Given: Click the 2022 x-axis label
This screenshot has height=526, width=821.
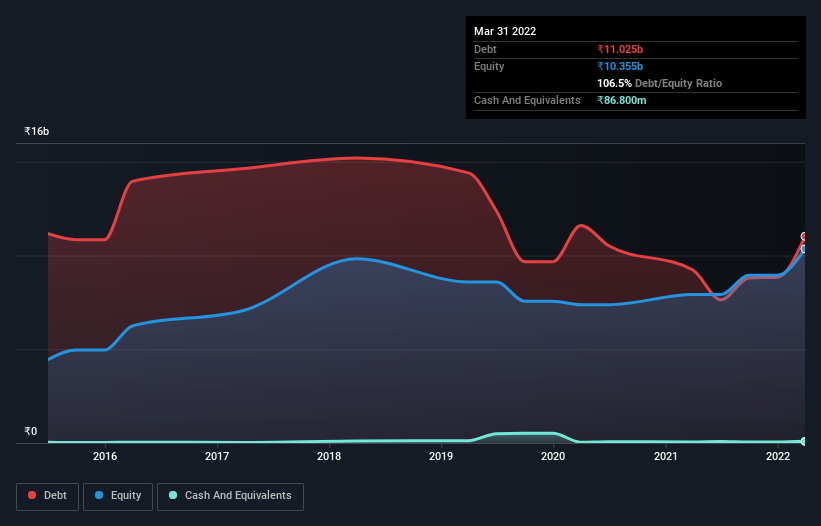Looking at the screenshot, I should click(778, 456).
